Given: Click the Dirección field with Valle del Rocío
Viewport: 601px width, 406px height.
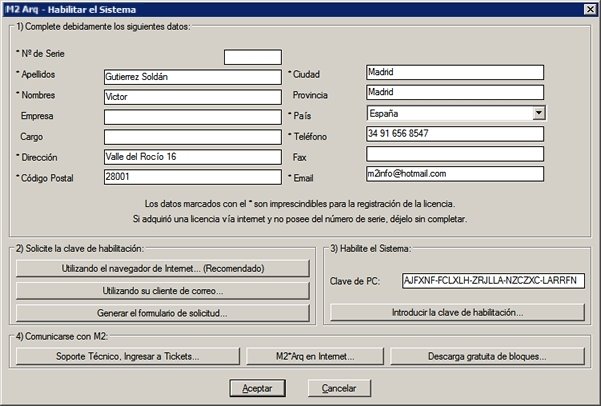Looking at the screenshot, I should [192, 156].
